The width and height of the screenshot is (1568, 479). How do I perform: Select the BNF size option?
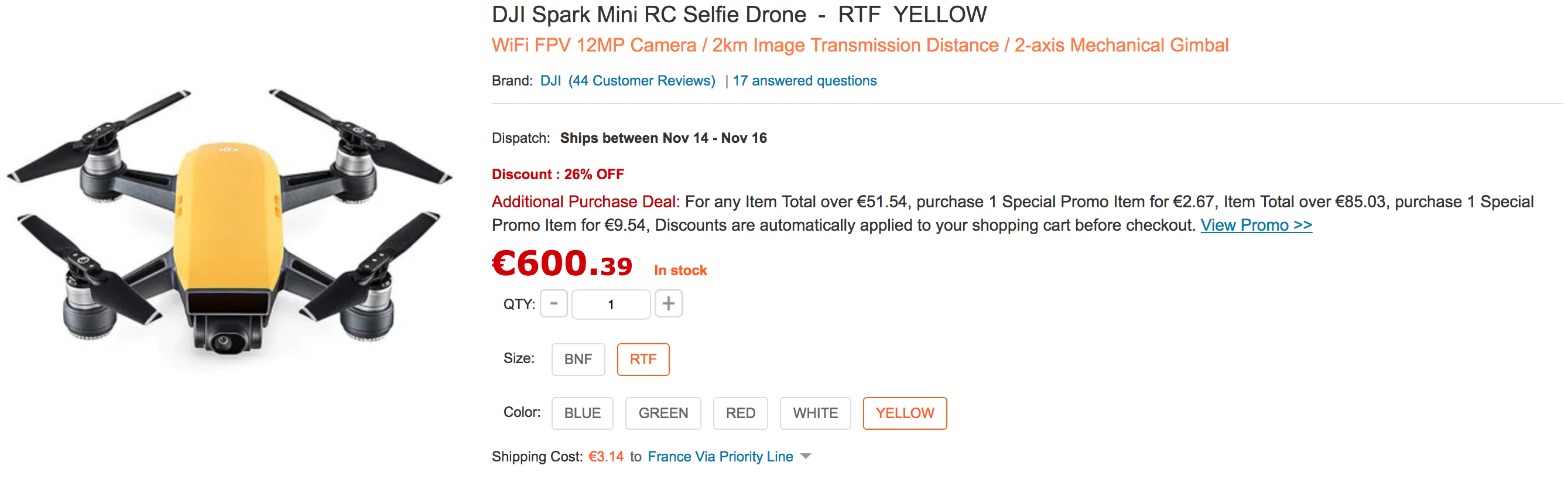tap(578, 359)
